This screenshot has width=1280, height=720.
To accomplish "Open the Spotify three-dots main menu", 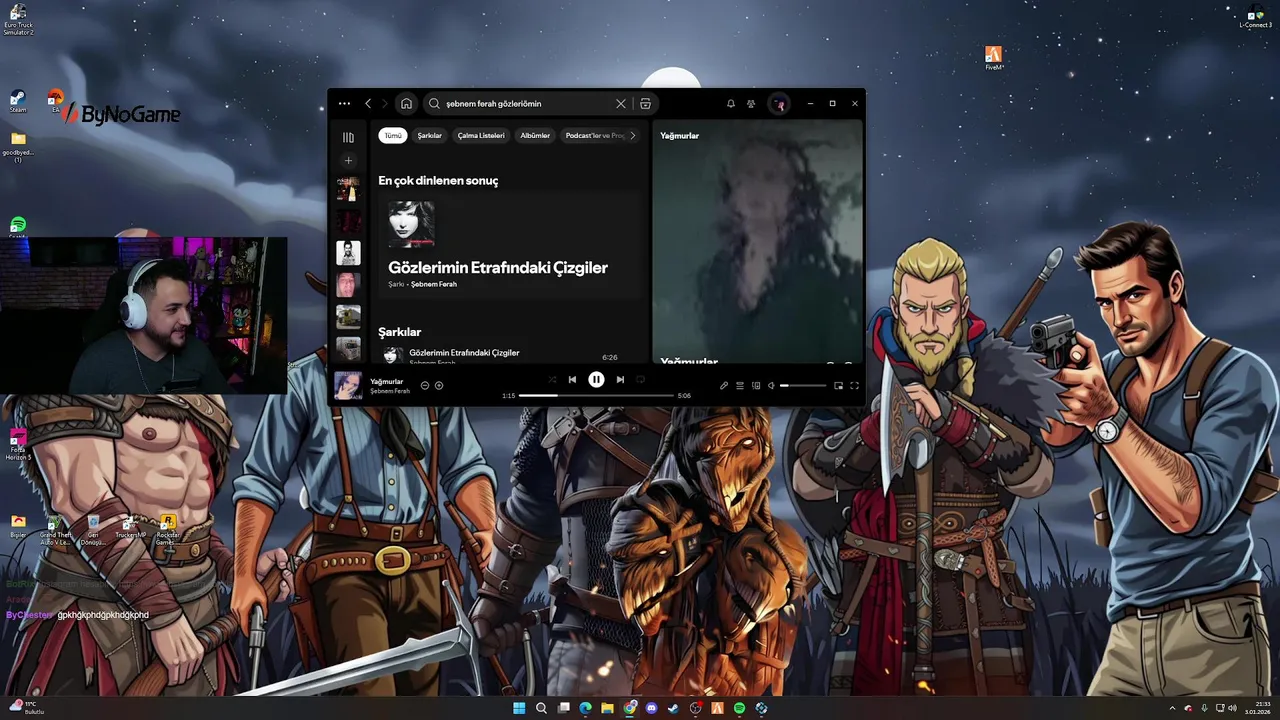I will point(344,103).
